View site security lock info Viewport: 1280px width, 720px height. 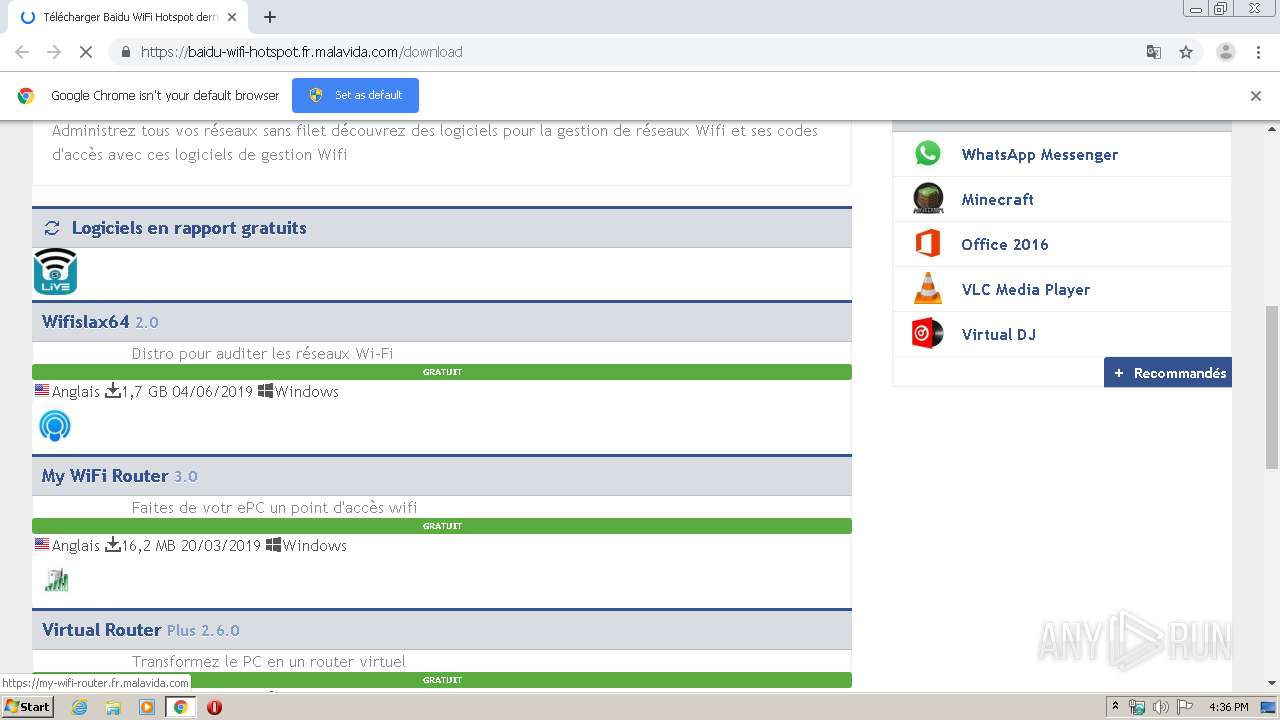pyautogui.click(x=125, y=52)
